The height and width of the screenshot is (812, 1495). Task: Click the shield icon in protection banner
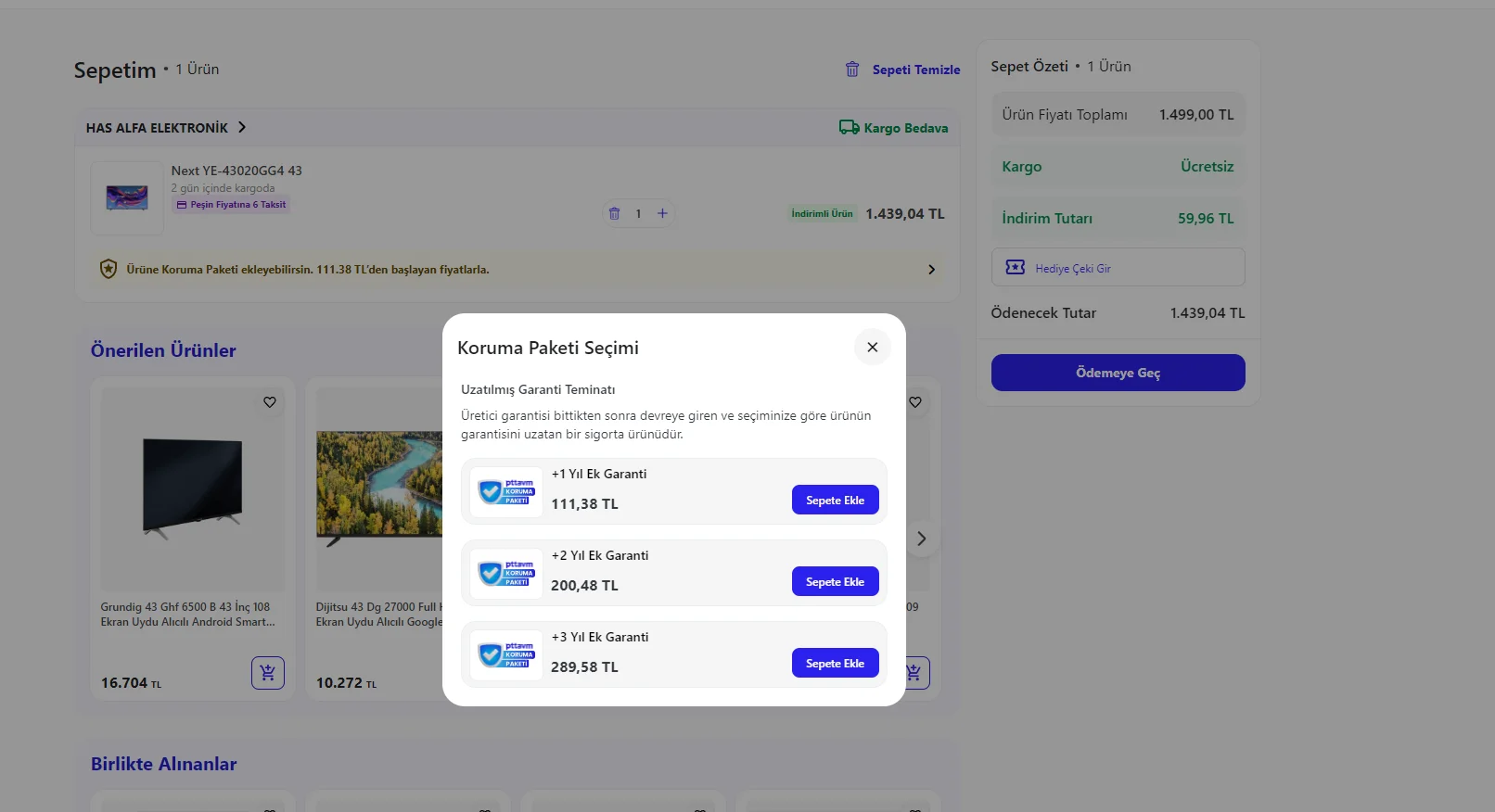pyautogui.click(x=109, y=270)
